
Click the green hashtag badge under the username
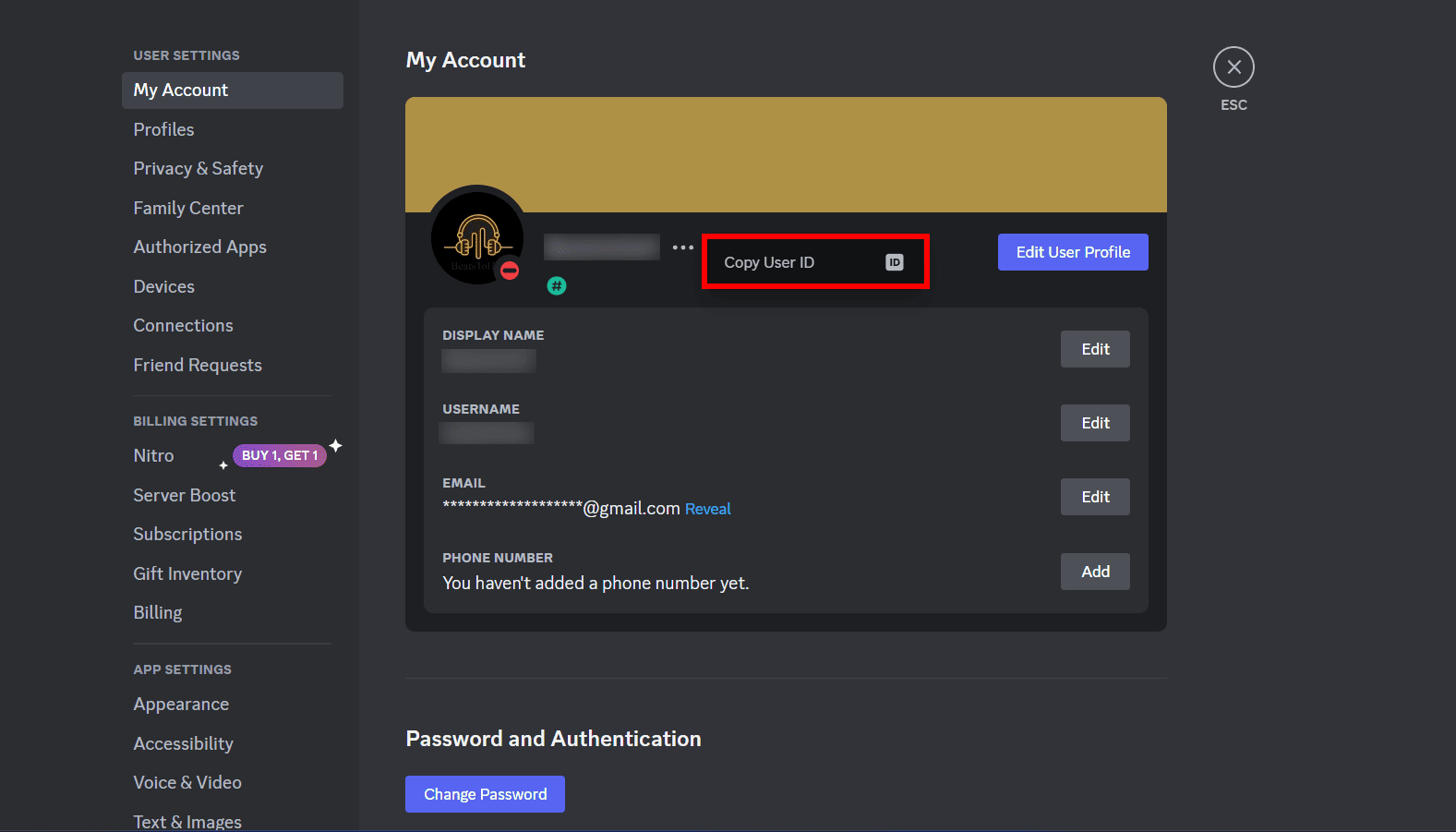pos(556,286)
